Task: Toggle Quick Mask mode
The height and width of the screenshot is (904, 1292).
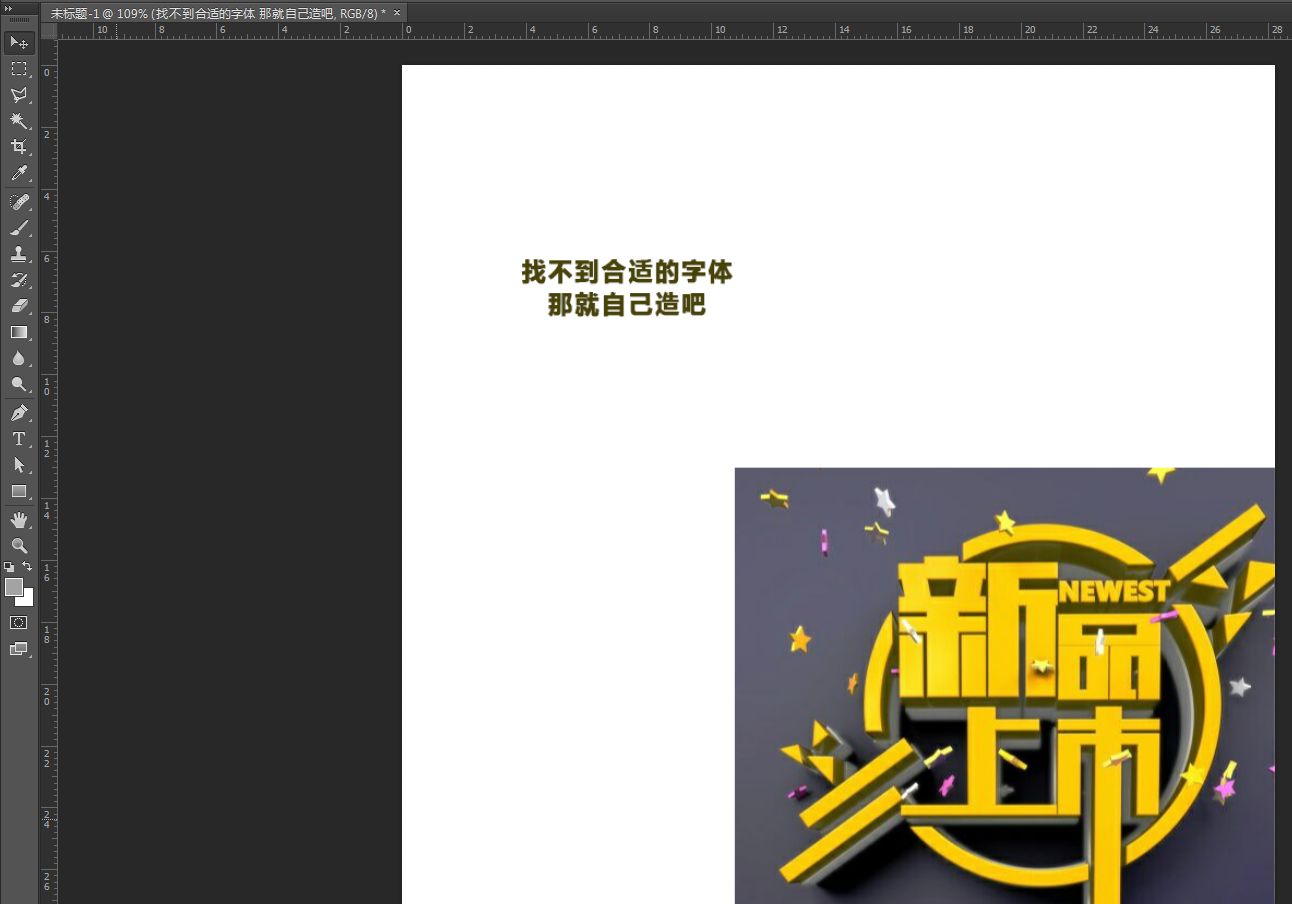Action: tap(19, 622)
